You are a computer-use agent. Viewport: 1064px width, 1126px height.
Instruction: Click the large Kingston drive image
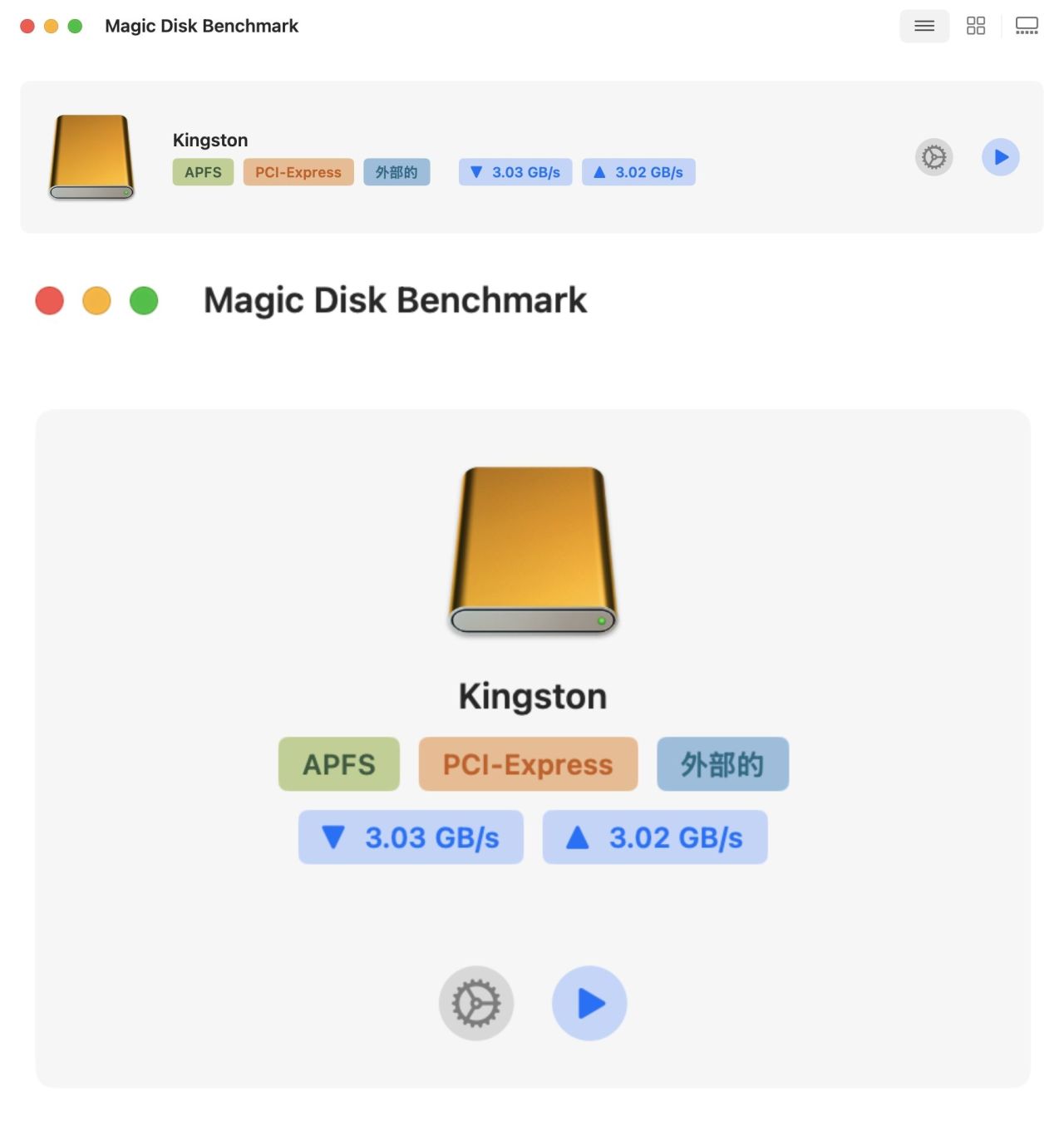533,550
